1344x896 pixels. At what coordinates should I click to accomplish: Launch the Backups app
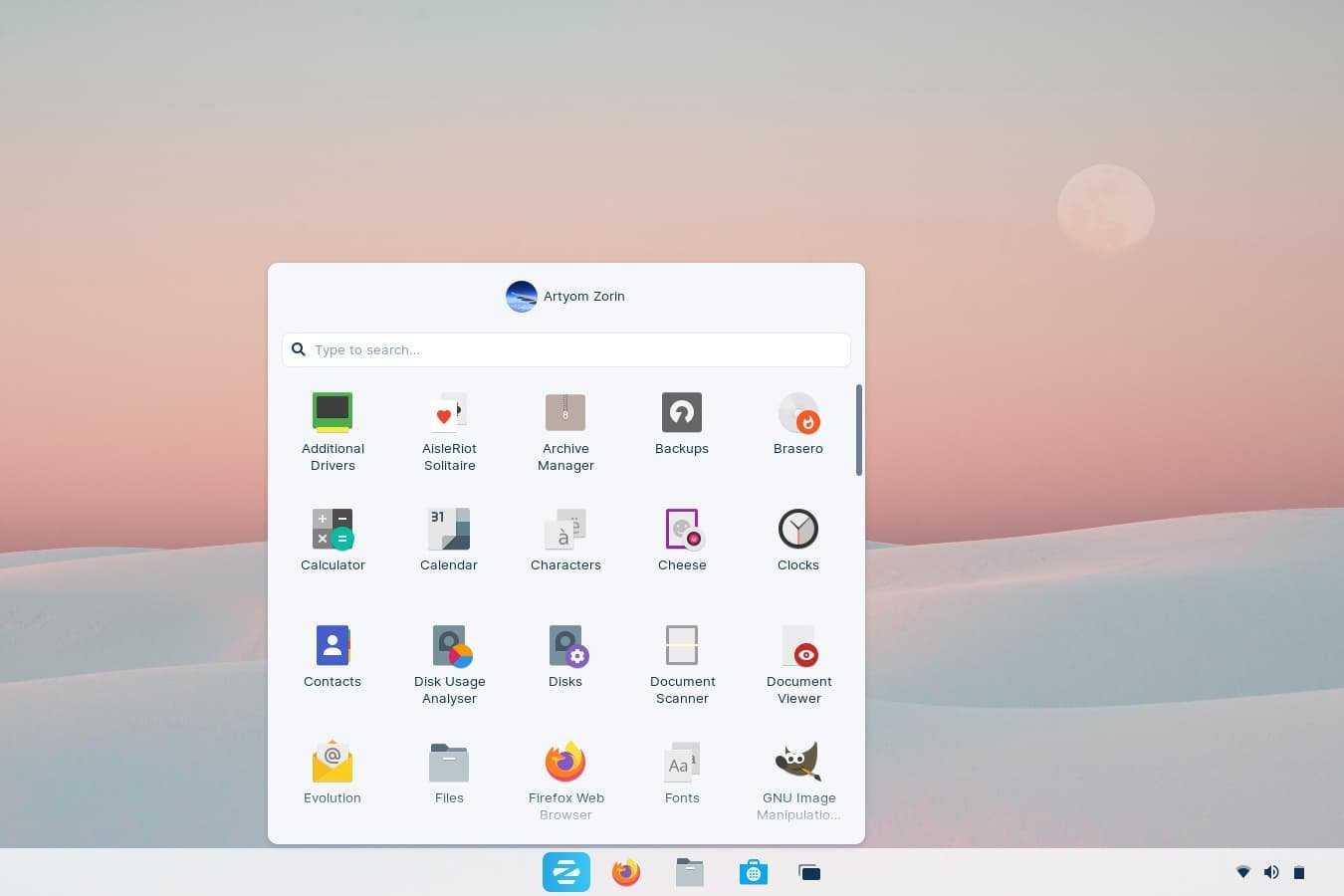(682, 424)
